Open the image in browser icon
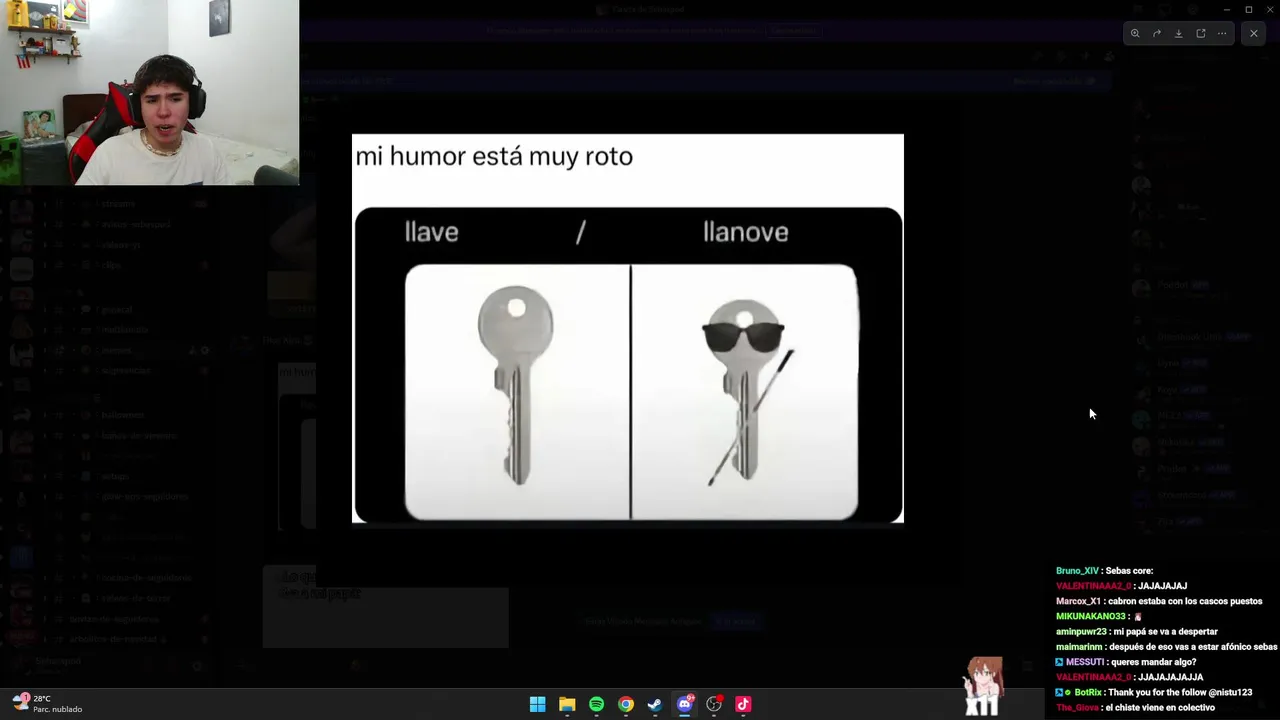The height and width of the screenshot is (720, 1280). tap(1200, 33)
